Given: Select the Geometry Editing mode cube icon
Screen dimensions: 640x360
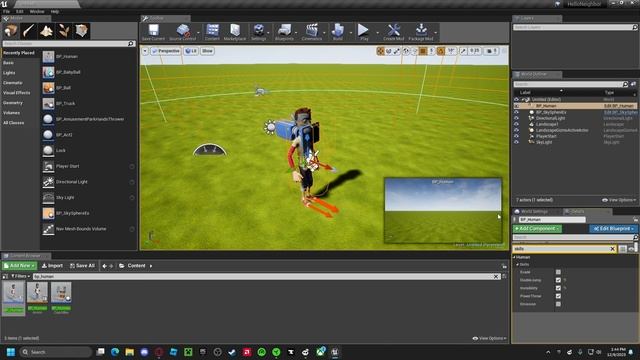Looking at the screenshot, I should (x=81, y=31).
